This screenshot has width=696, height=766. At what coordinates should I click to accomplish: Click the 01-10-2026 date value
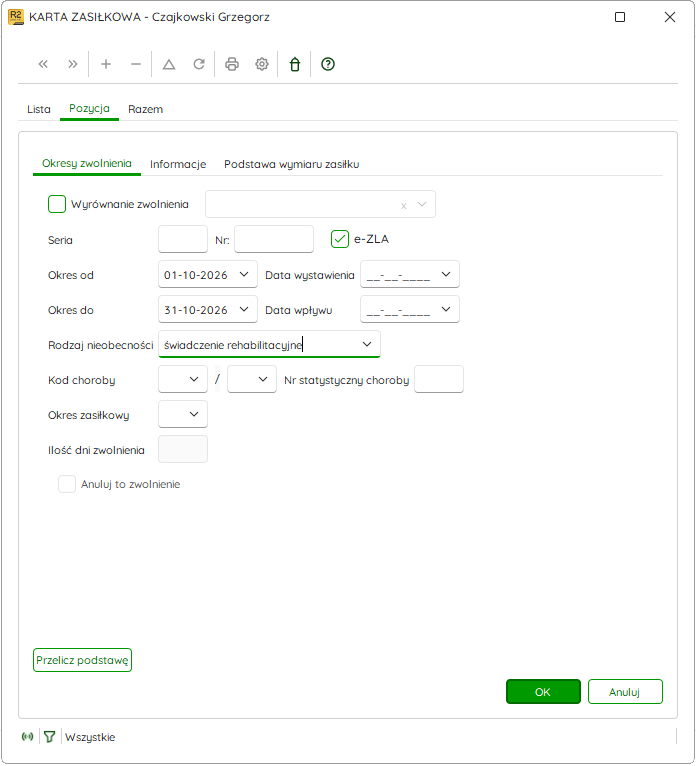196,275
